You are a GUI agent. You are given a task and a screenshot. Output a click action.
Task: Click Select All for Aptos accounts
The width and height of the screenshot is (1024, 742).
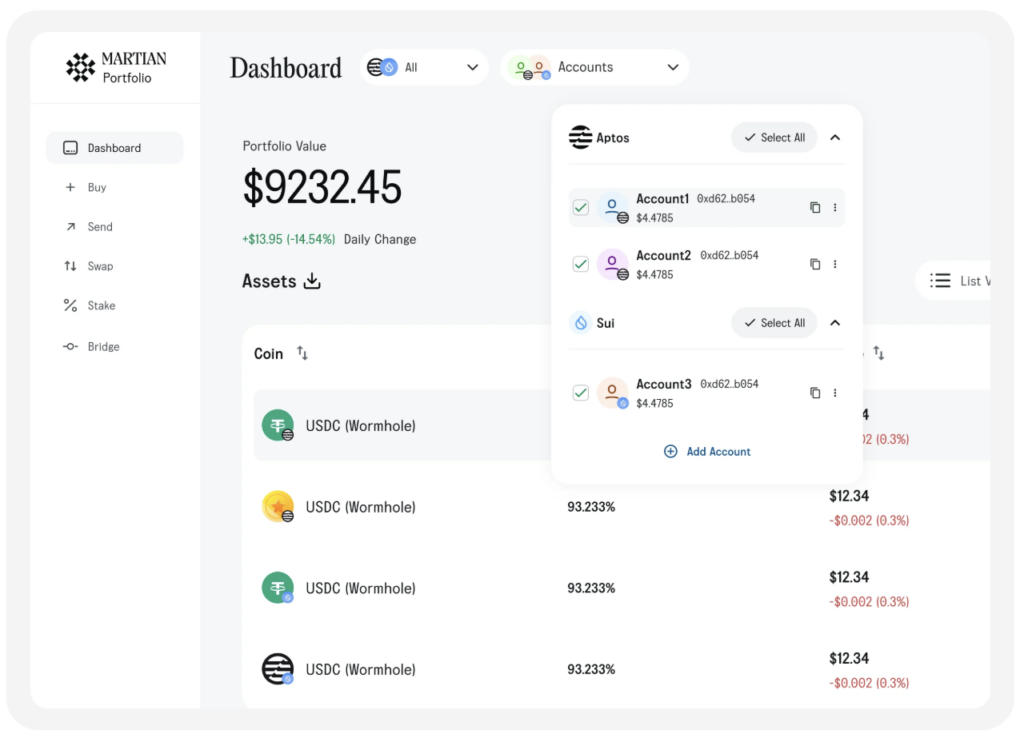pos(773,138)
